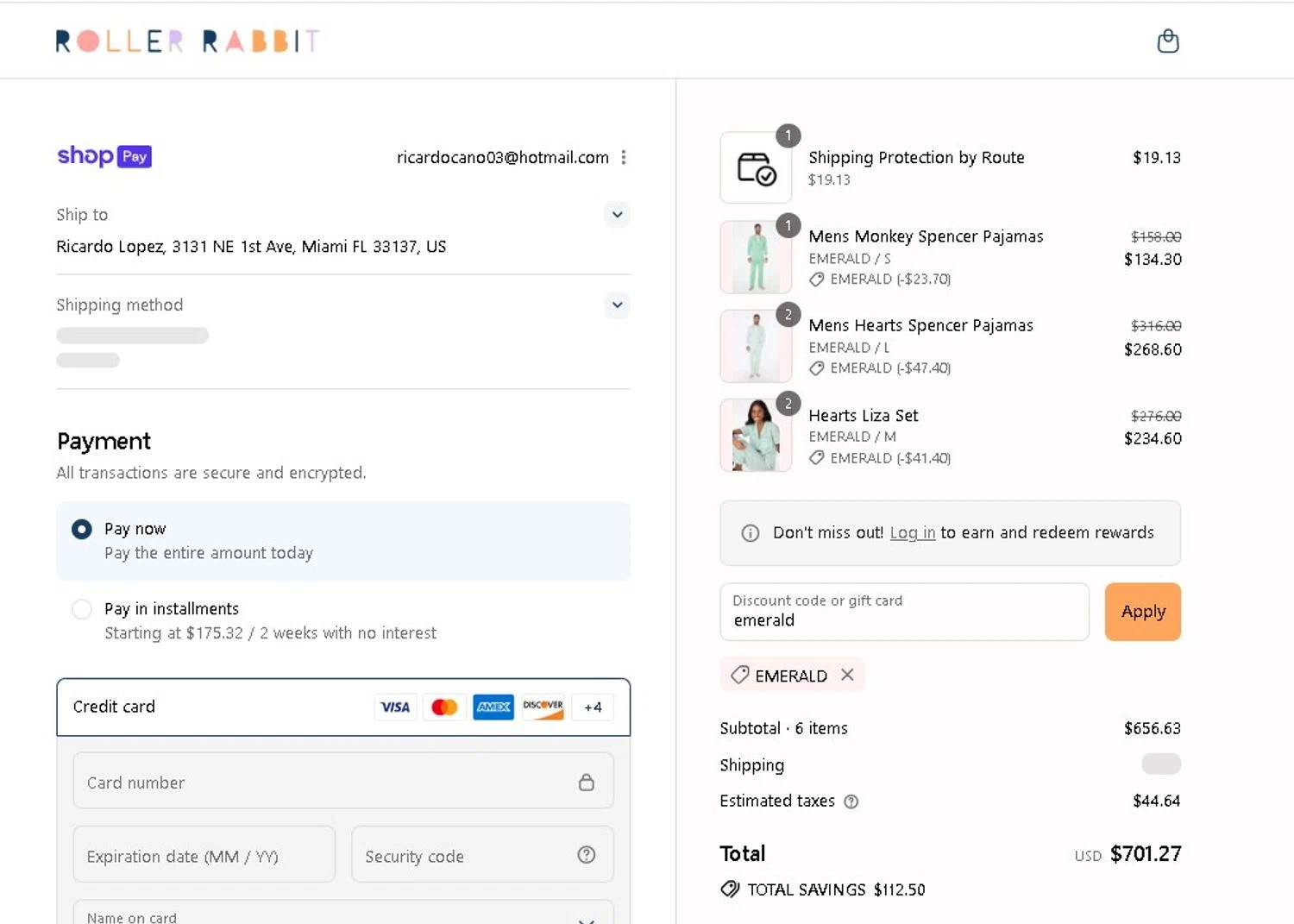The height and width of the screenshot is (924, 1294).
Task: Expand the Shipping method section
Action: pyautogui.click(x=617, y=305)
